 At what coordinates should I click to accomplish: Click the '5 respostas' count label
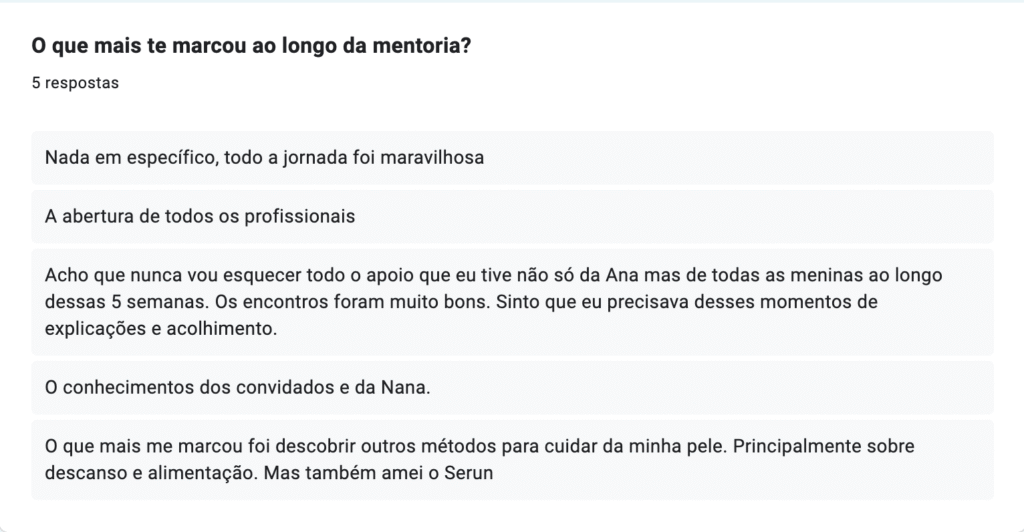click(75, 83)
